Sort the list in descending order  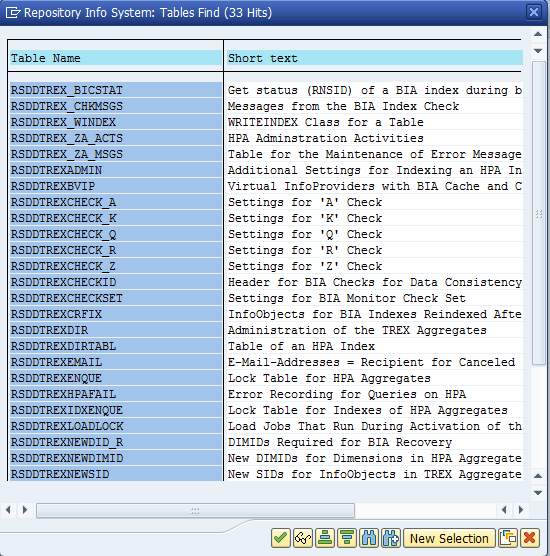click(x=347, y=538)
